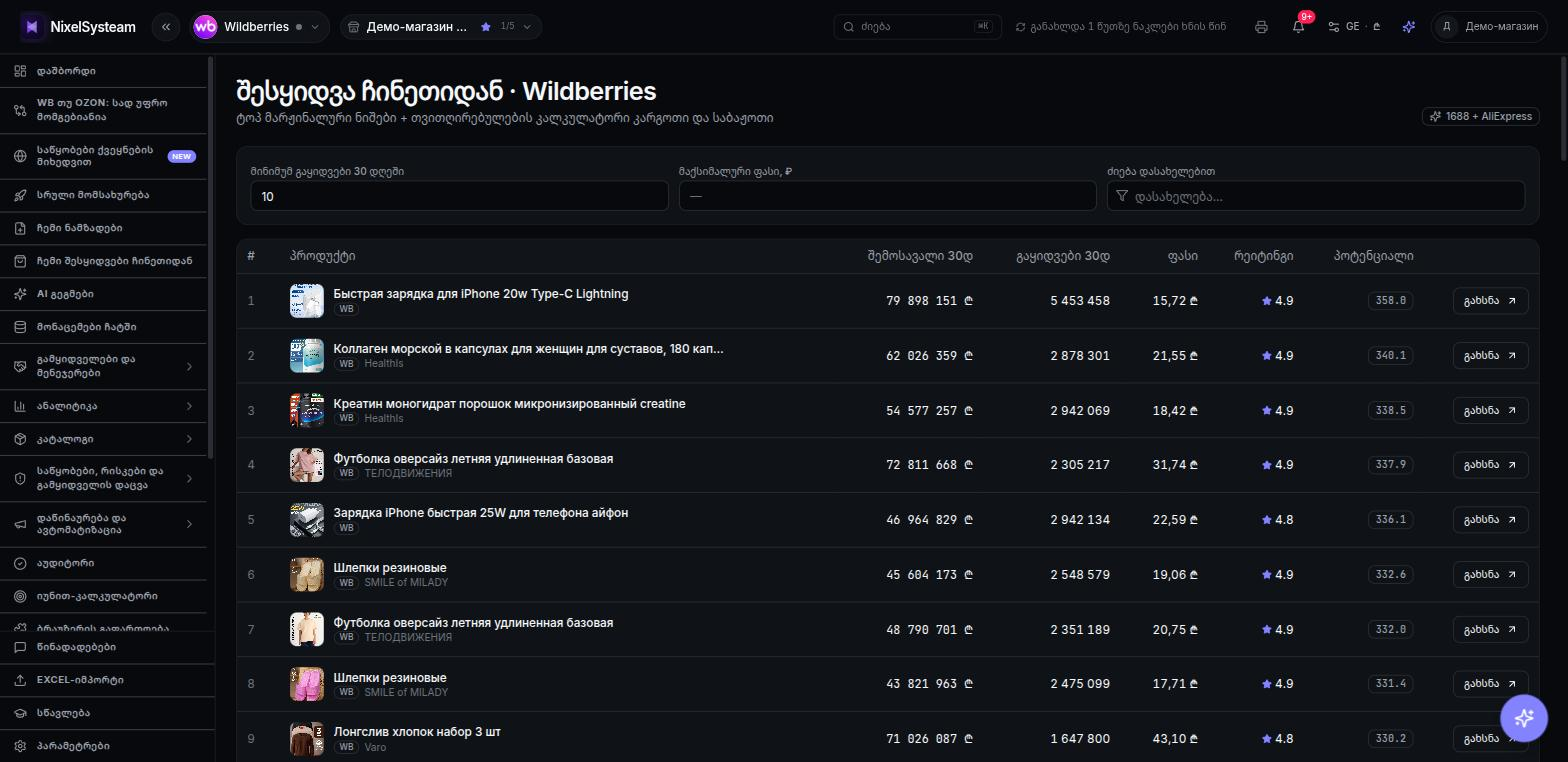Click the floating purple sparkle assistant button

[x=1524, y=717]
